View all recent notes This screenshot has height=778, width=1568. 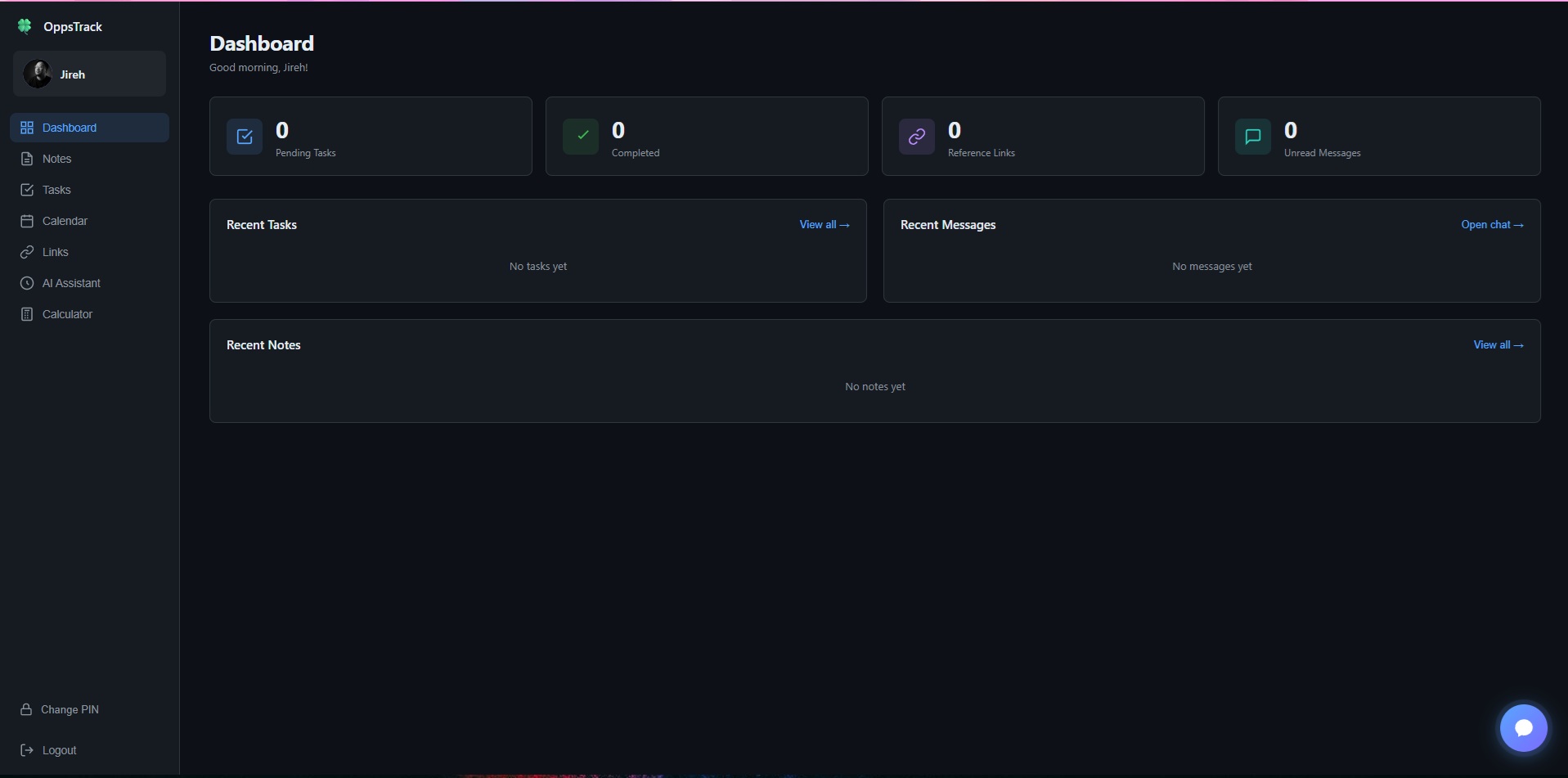(x=1498, y=344)
